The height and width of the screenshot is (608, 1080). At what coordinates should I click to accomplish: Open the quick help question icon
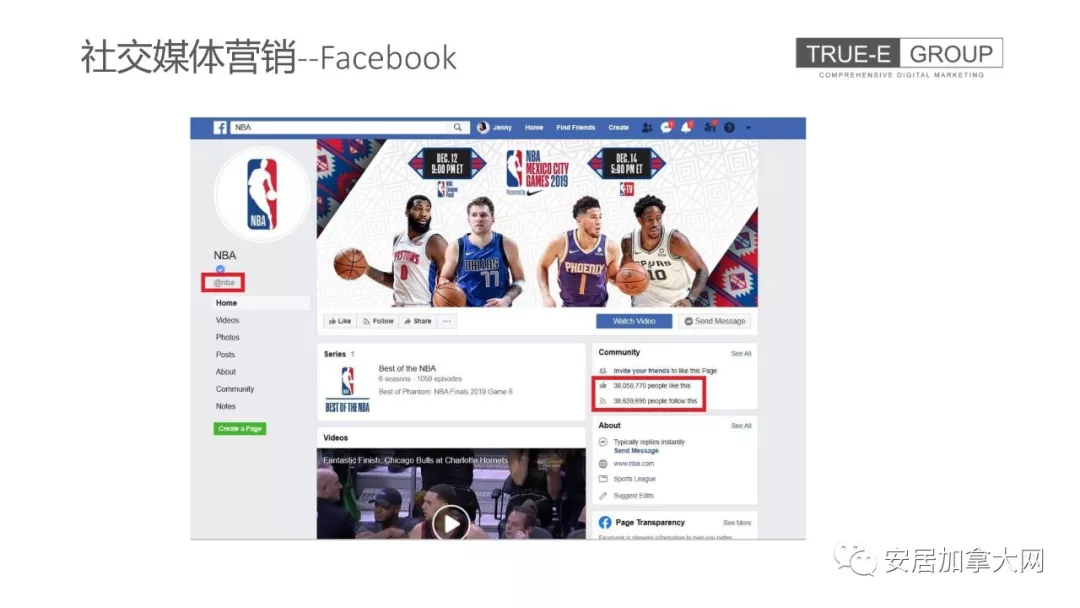729,127
